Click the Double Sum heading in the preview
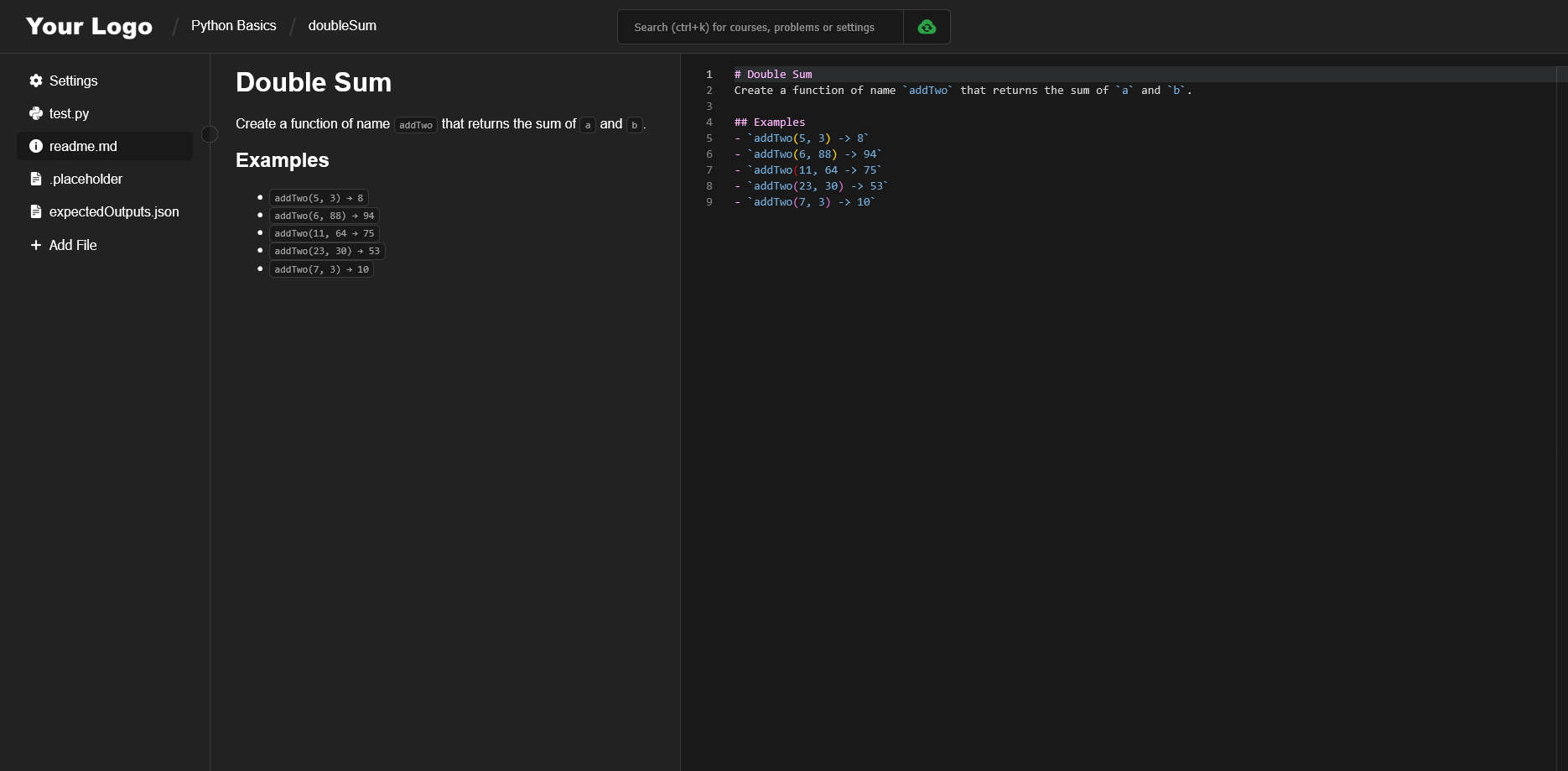The image size is (1568, 771). (x=314, y=82)
